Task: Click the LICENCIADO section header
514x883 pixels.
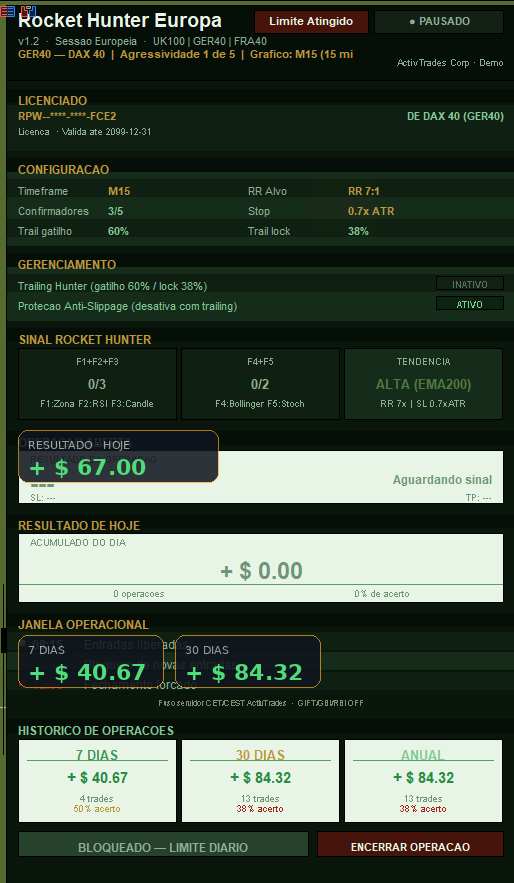Action: click(52, 101)
